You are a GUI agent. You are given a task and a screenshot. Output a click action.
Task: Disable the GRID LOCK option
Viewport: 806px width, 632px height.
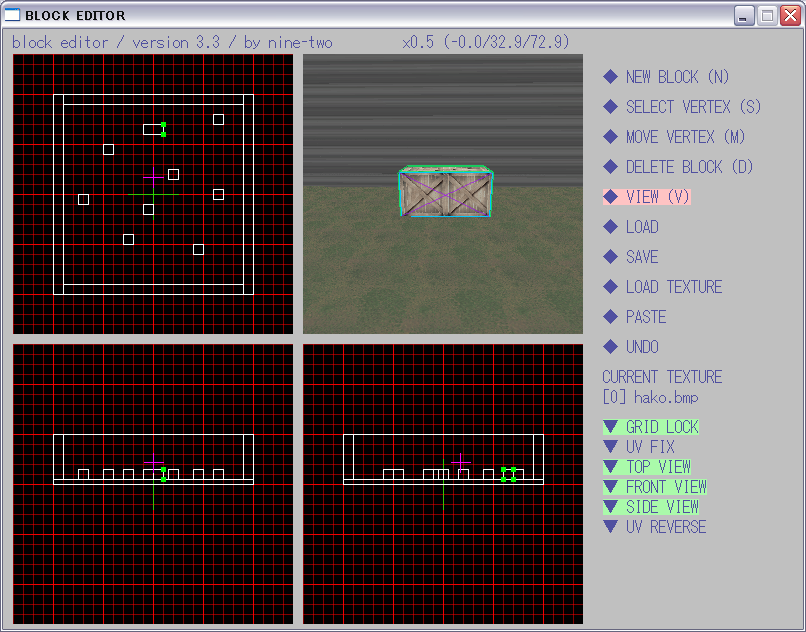610,427
